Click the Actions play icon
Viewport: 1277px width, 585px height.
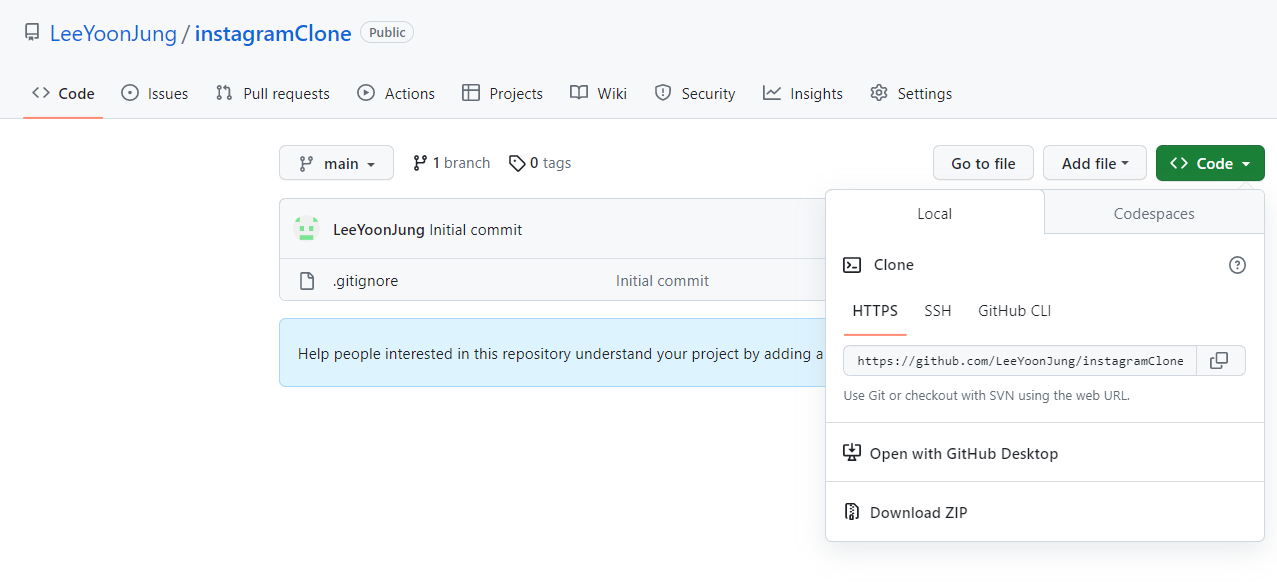pyautogui.click(x=366, y=93)
